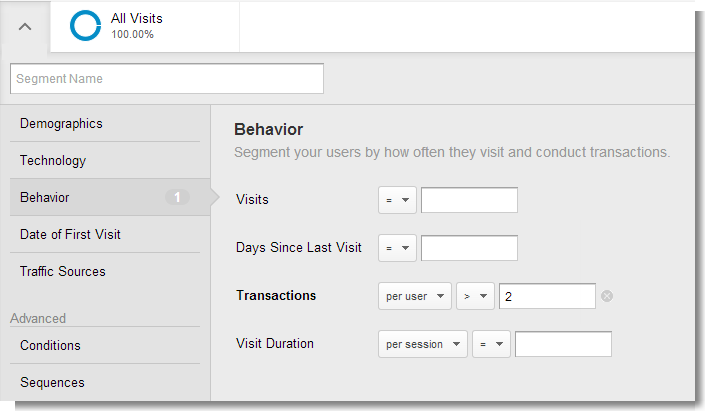Click the Transactions value field containing 2
This screenshot has width=705, height=411.
pyautogui.click(x=547, y=296)
